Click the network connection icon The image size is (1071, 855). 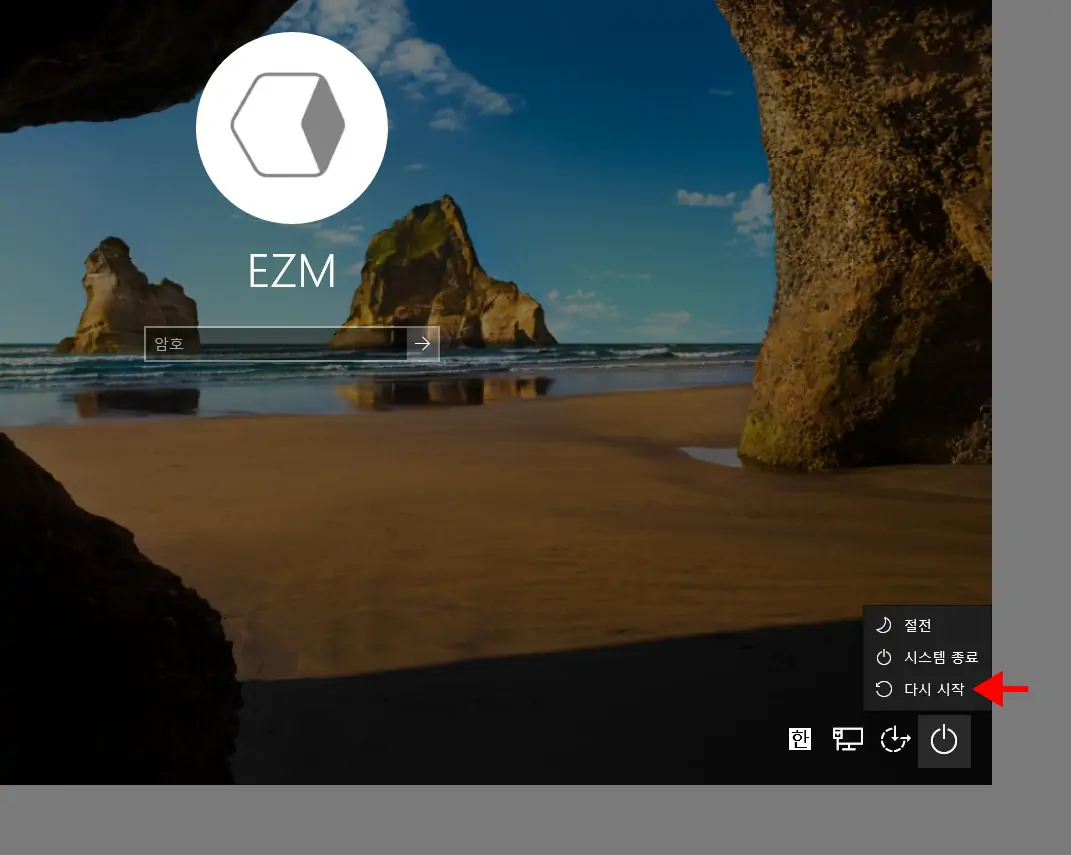(848, 739)
